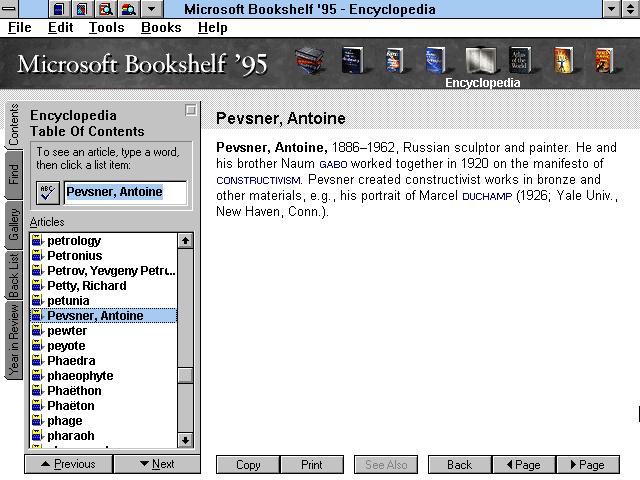Click the plain blue book title-bar icon

[x=59, y=9]
